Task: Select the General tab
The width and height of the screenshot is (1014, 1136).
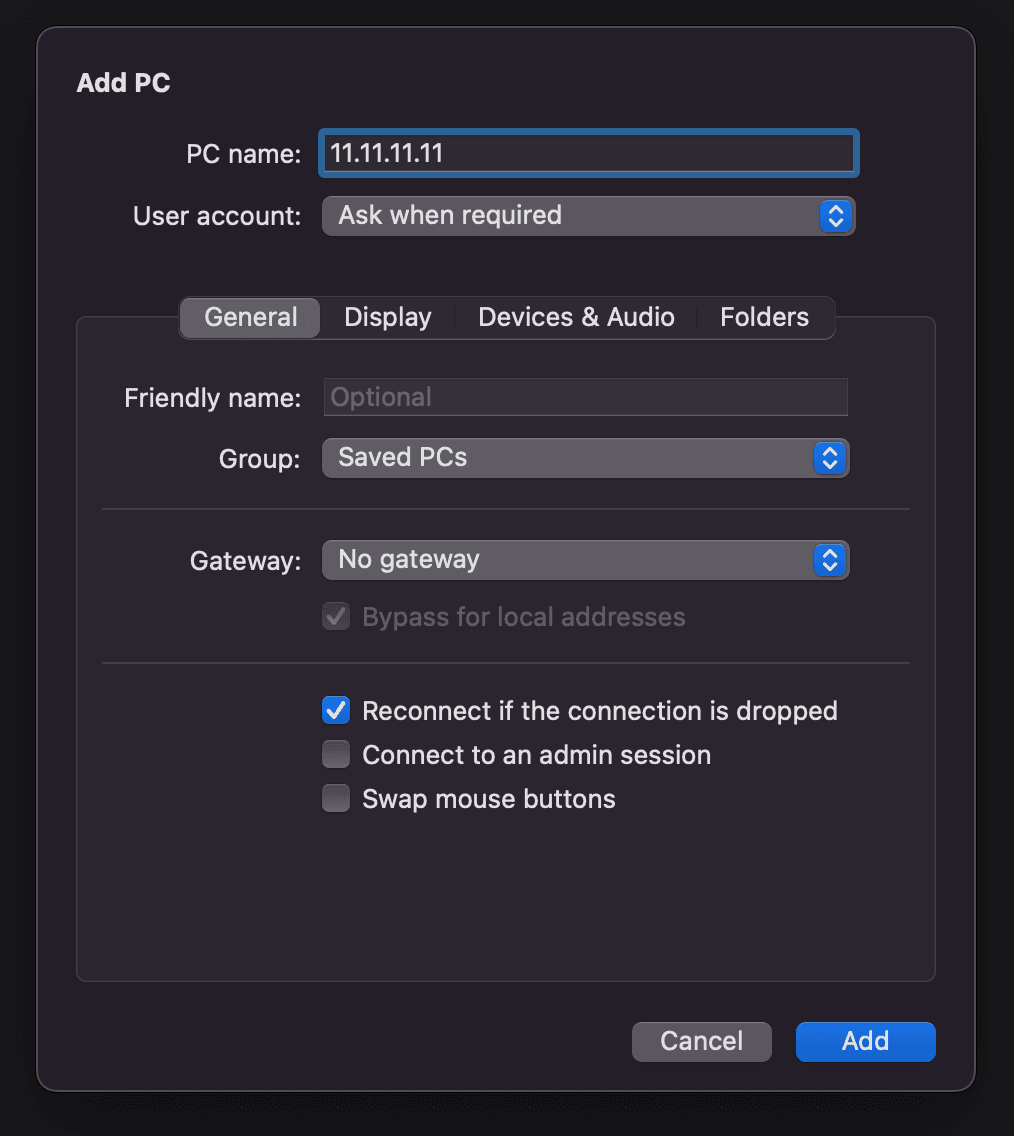Action: pyautogui.click(x=250, y=317)
